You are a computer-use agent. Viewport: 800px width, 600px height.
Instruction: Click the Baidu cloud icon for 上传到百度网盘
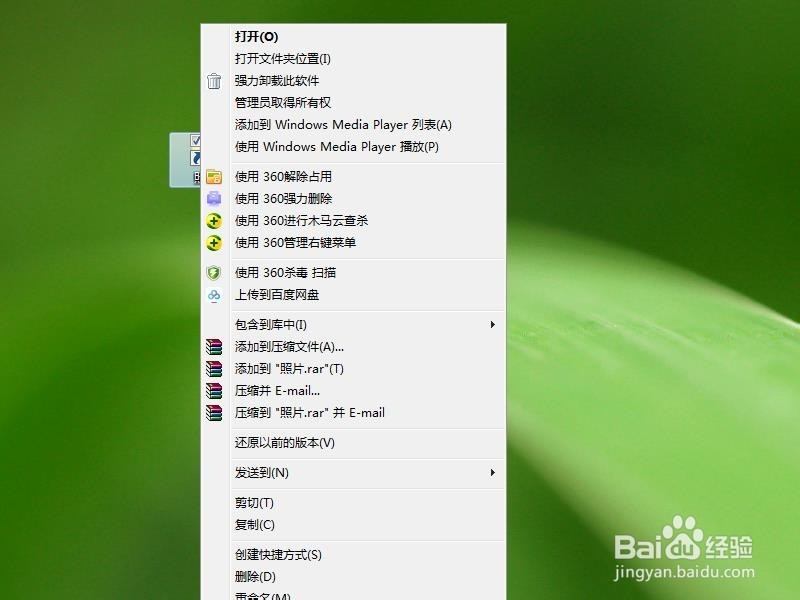tap(214, 295)
